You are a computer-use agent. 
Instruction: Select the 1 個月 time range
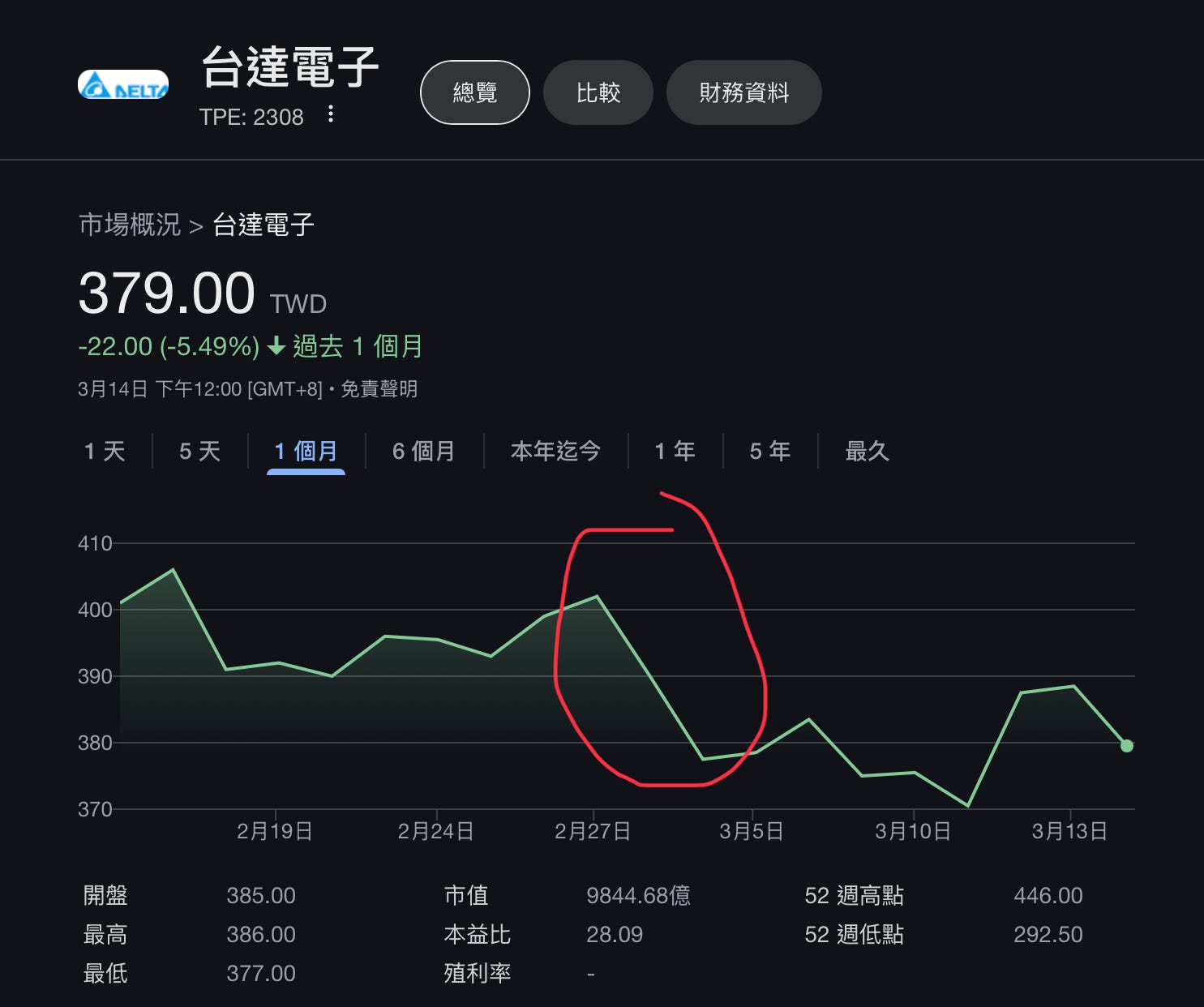[x=306, y=451]
